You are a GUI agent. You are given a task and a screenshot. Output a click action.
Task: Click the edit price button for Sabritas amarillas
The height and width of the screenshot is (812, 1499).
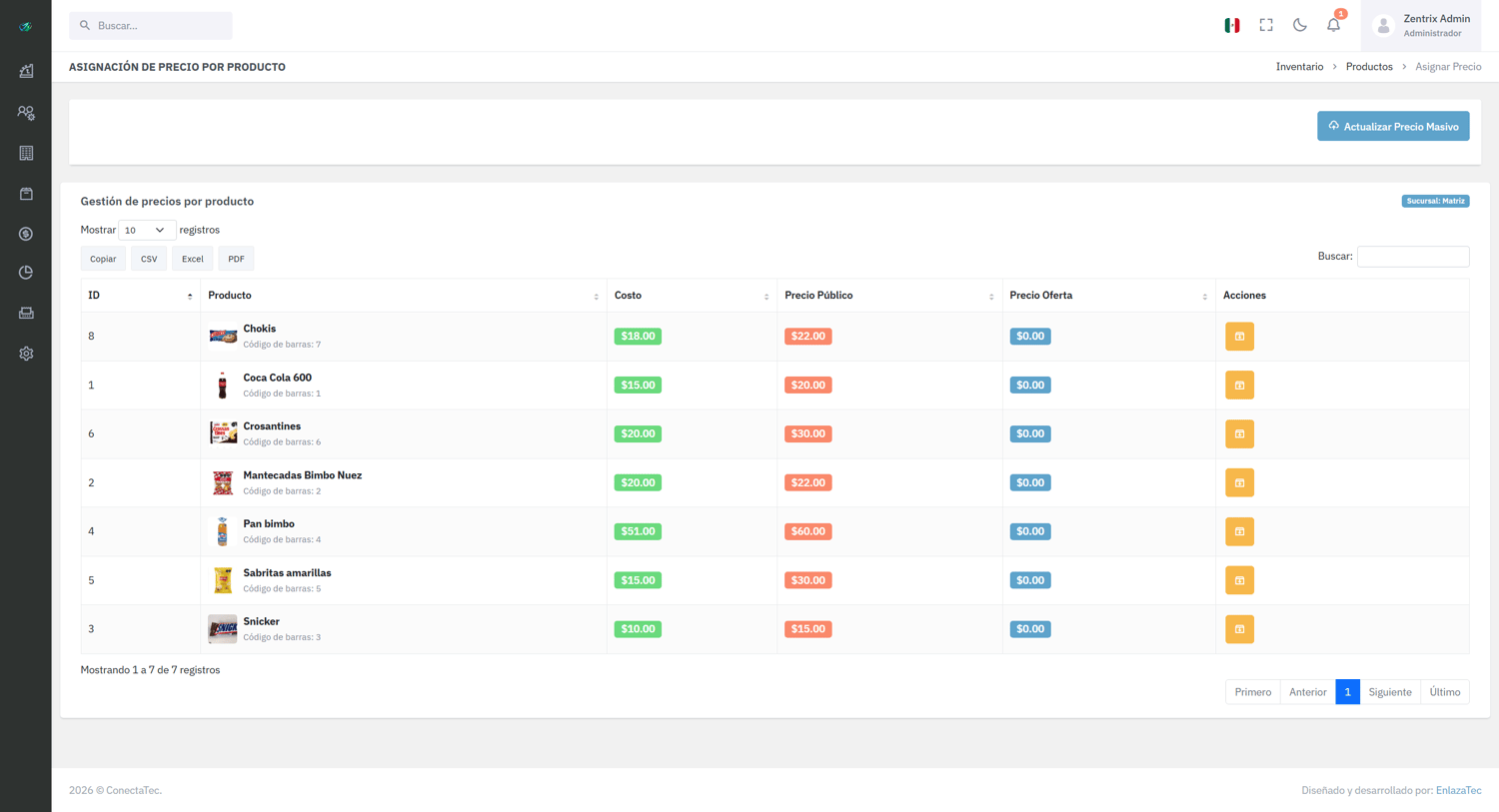(x=1239, y=580)
